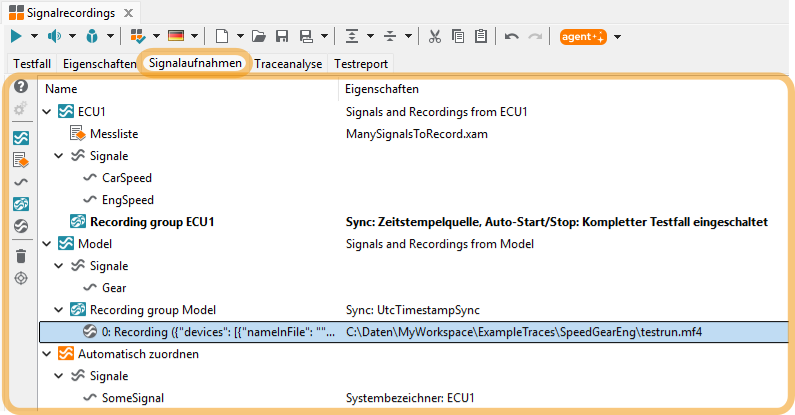This screenshot has height=415, width=795.
Task: Collapse the ECU1 tree node
Action: [x=47, y=111]
